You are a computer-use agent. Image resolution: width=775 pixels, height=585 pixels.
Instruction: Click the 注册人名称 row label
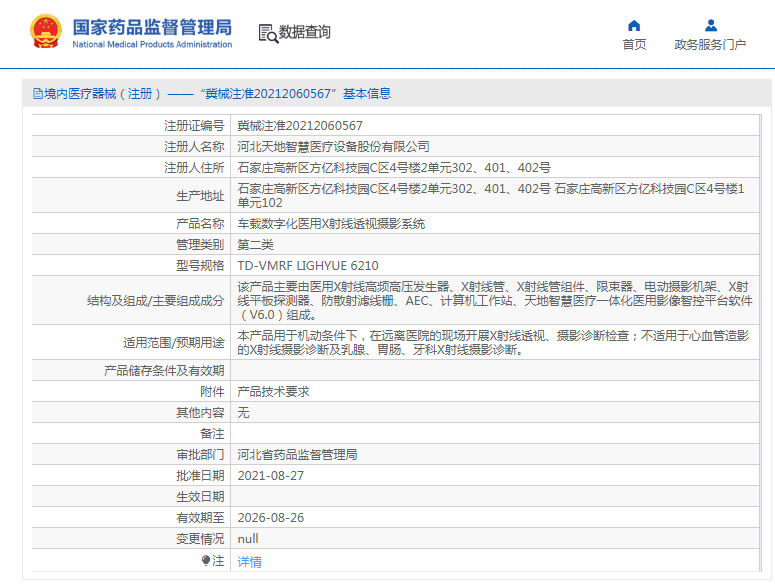click(x=194, y=147)
